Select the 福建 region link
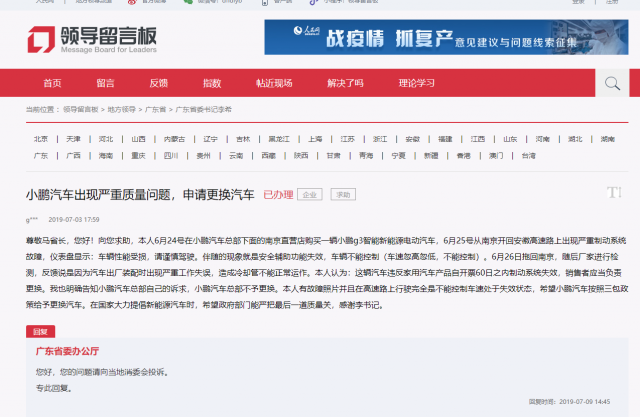This screenshot has width=640, height=417. point(445,139)
